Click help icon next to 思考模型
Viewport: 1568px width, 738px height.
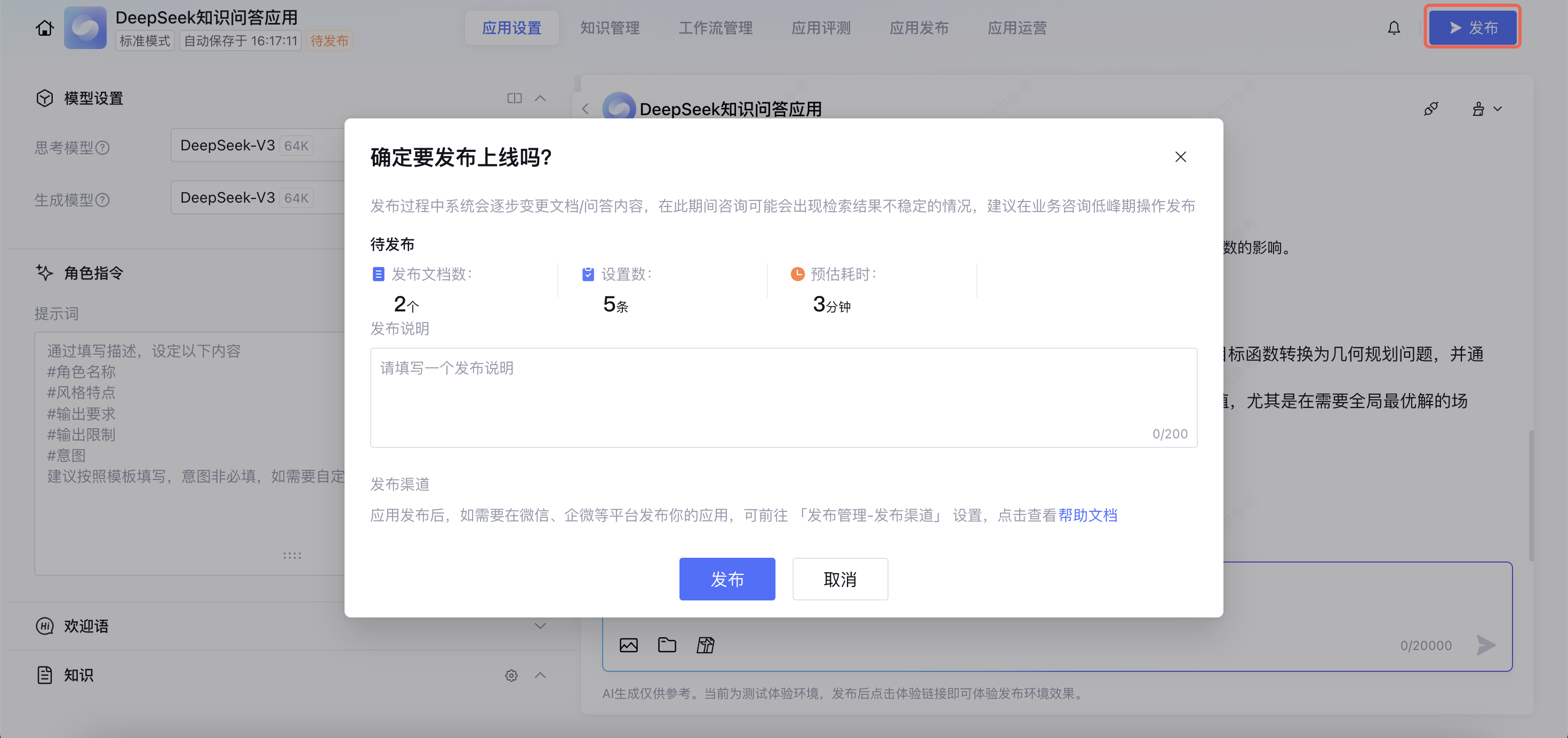[x=103, y=148]
